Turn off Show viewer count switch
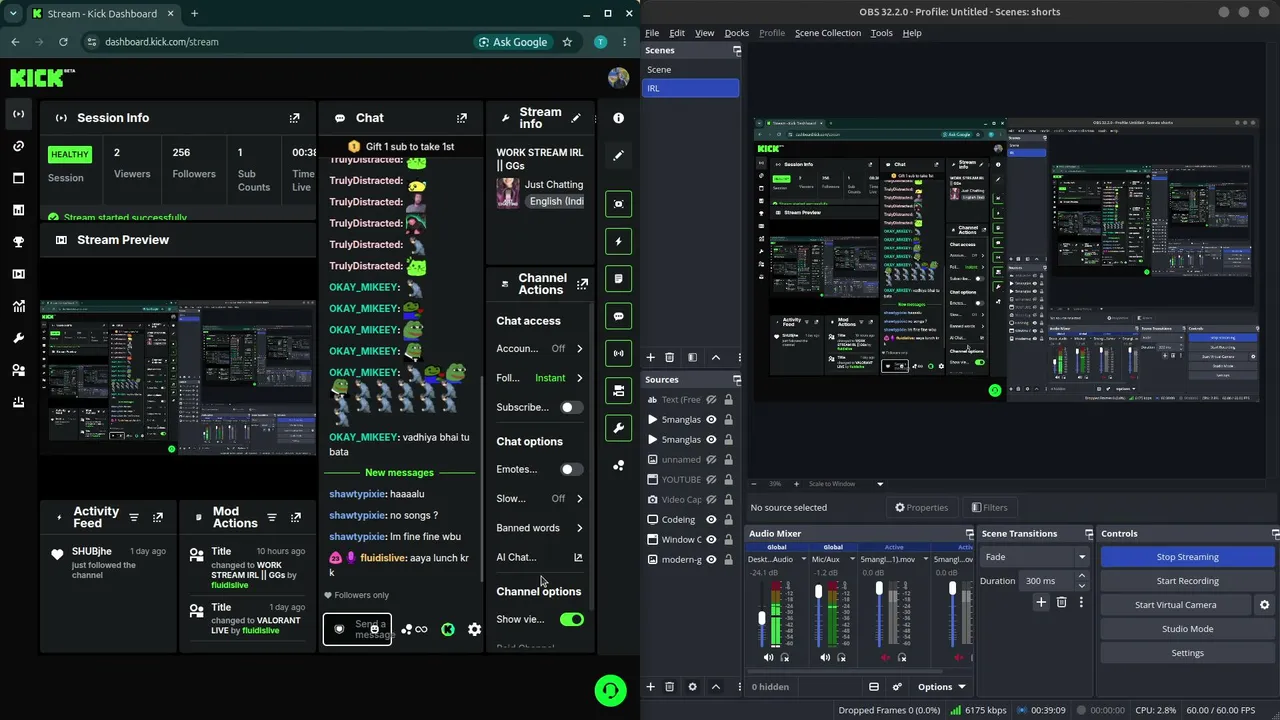The image size is (1280, 720). tap(571, 619)
